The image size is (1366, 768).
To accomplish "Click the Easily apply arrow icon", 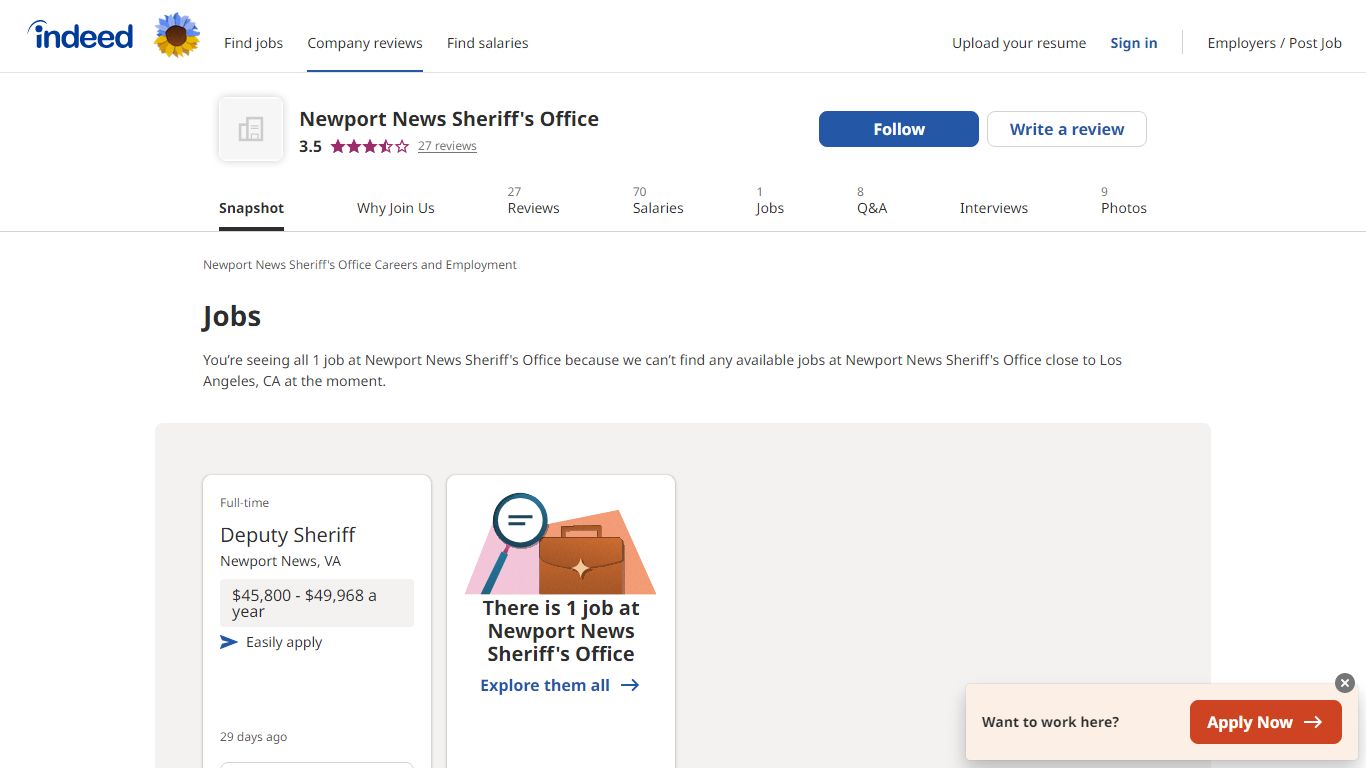I will (x=229, y=642).
